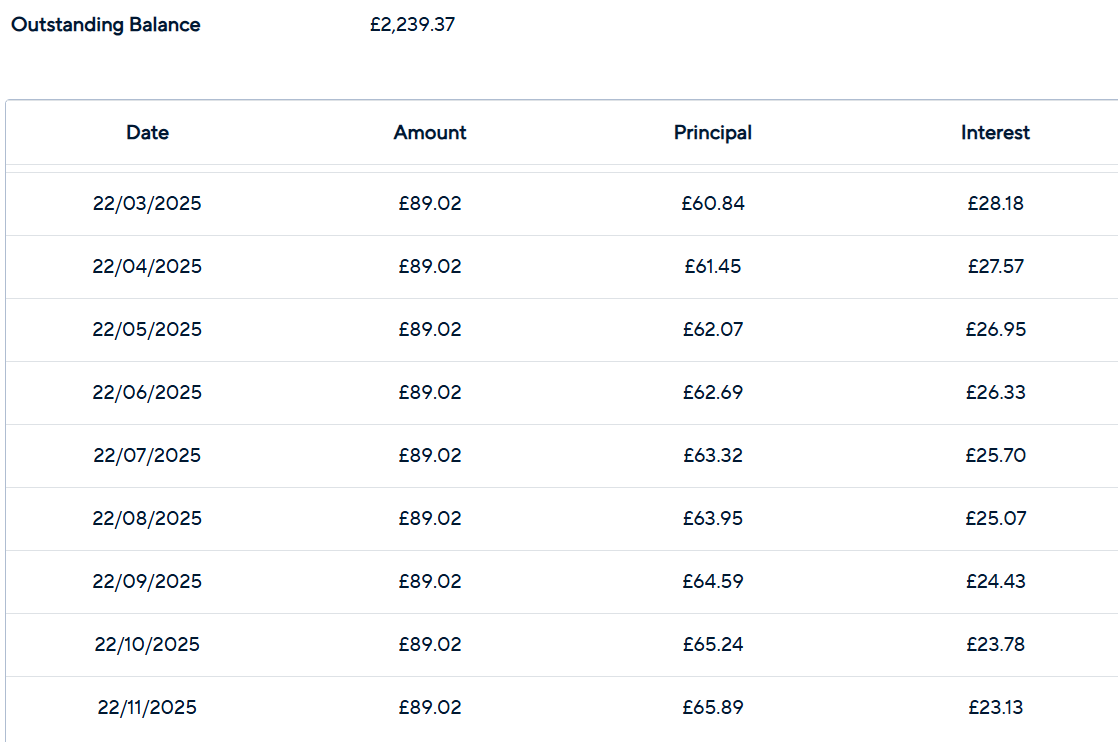This screenshot has height=742, width=1118.
Task: Click the £63.95 principal amount
Action: click(x=713, y=518)
